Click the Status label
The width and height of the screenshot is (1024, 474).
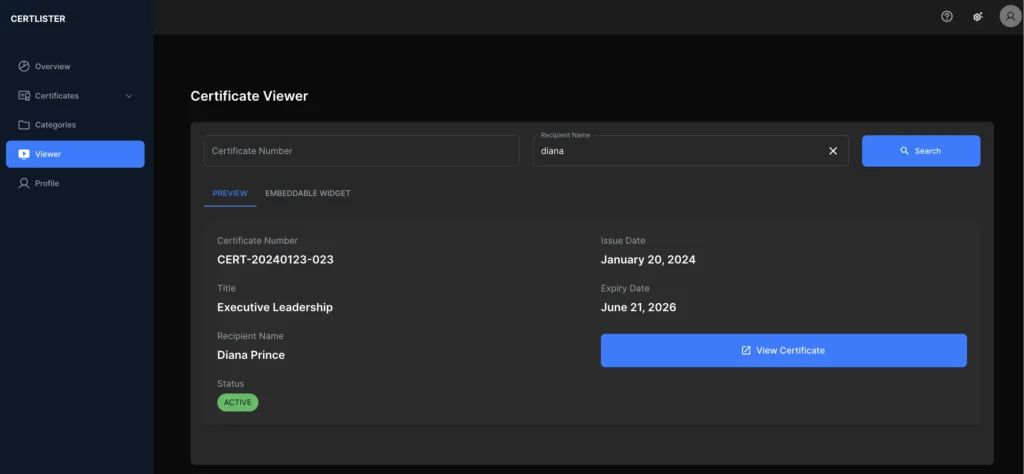click(230, 384)
